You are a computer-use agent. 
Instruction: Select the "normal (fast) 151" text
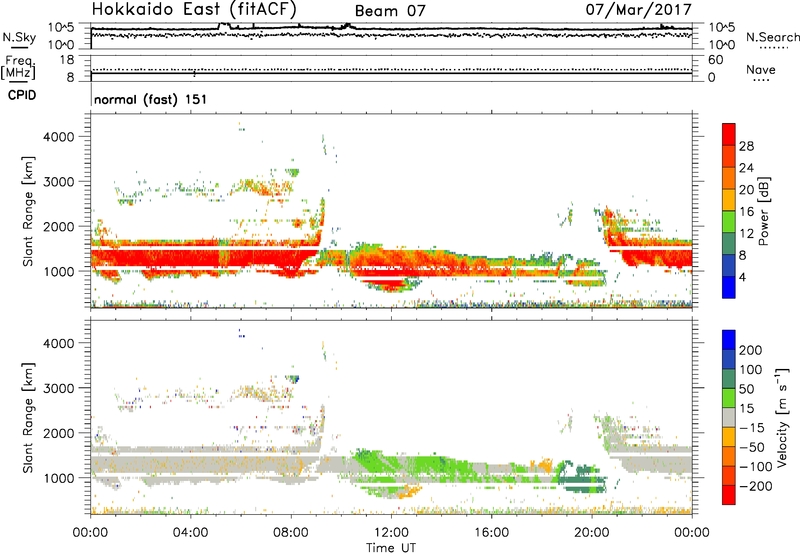151,99
